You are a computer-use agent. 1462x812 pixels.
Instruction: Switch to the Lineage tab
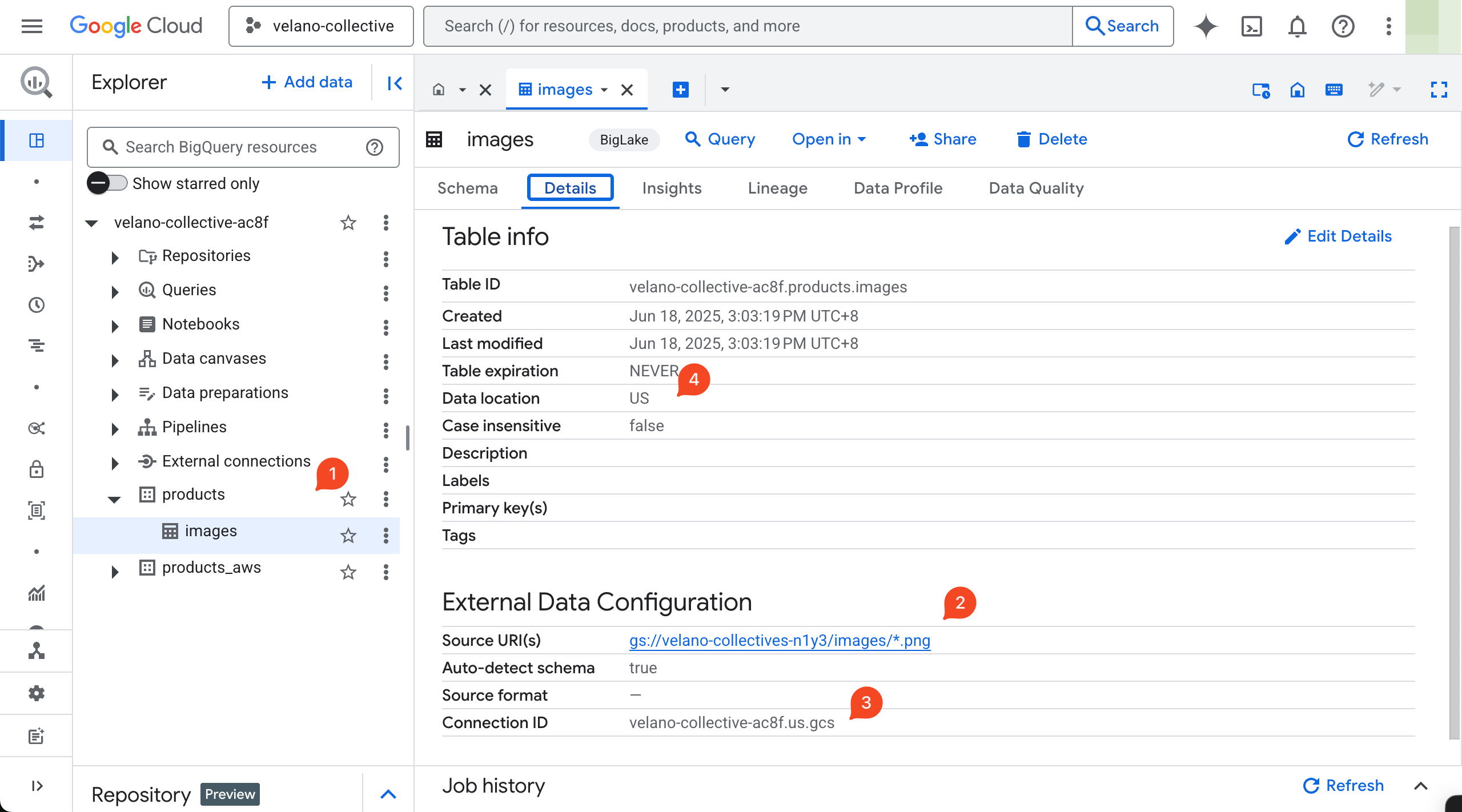[777, 188]
